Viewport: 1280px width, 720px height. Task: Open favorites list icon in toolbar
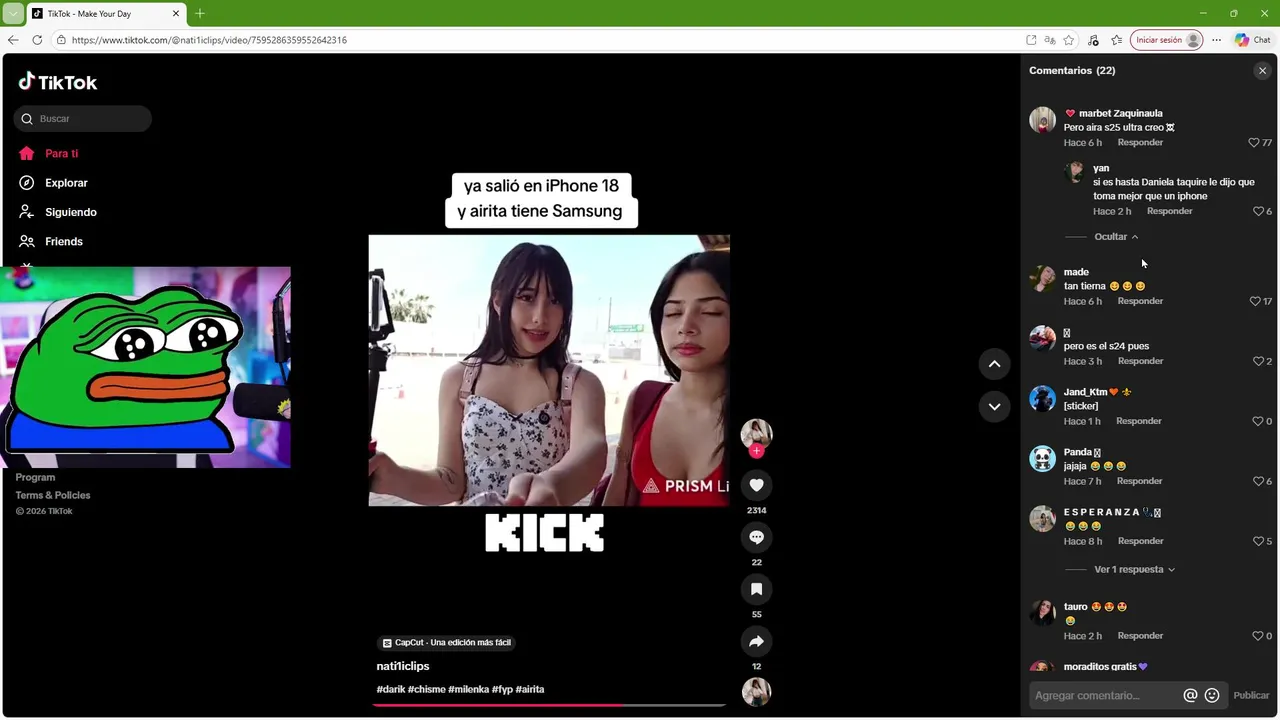point(1116,40)
